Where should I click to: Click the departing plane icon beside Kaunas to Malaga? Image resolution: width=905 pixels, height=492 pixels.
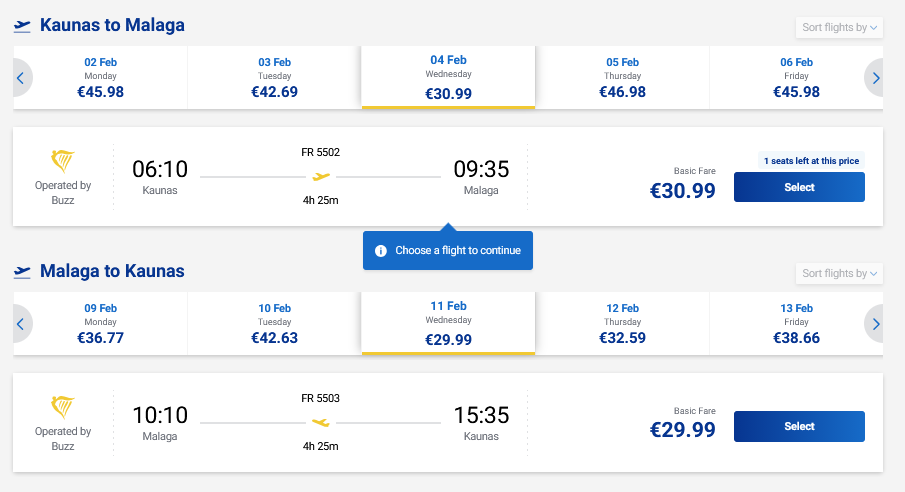pos(22,26)
